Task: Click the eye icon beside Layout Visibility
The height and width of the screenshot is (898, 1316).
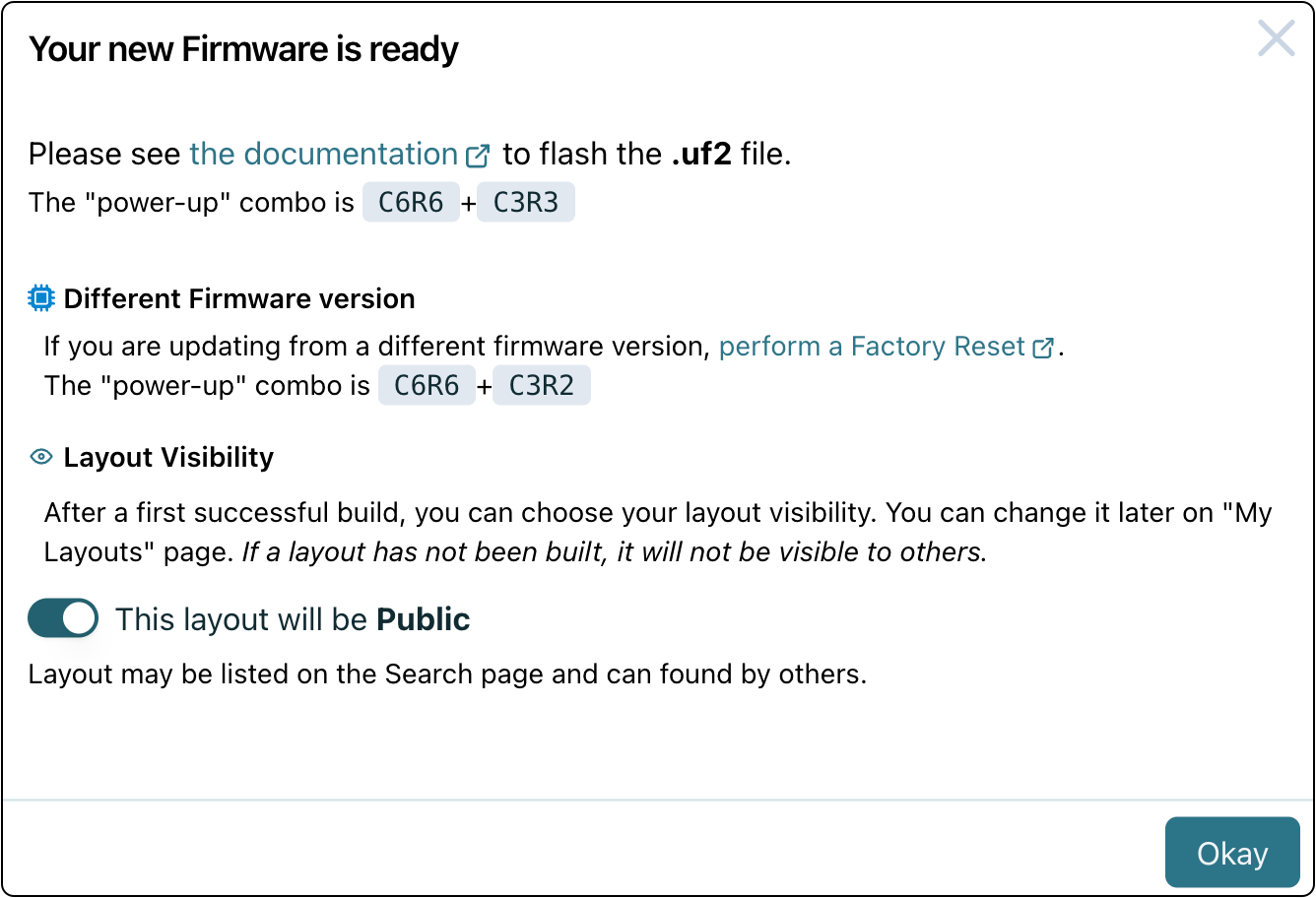Action: (40, 456)
